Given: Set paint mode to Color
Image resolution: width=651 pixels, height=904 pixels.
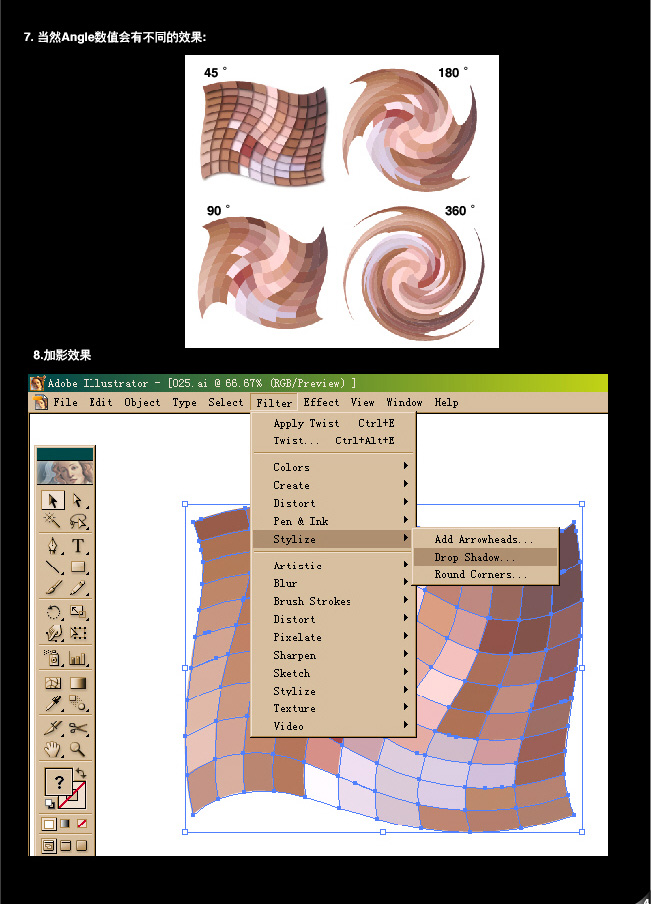Looking at the screenshot, I should pyautogui.click(x=49, y=824).
